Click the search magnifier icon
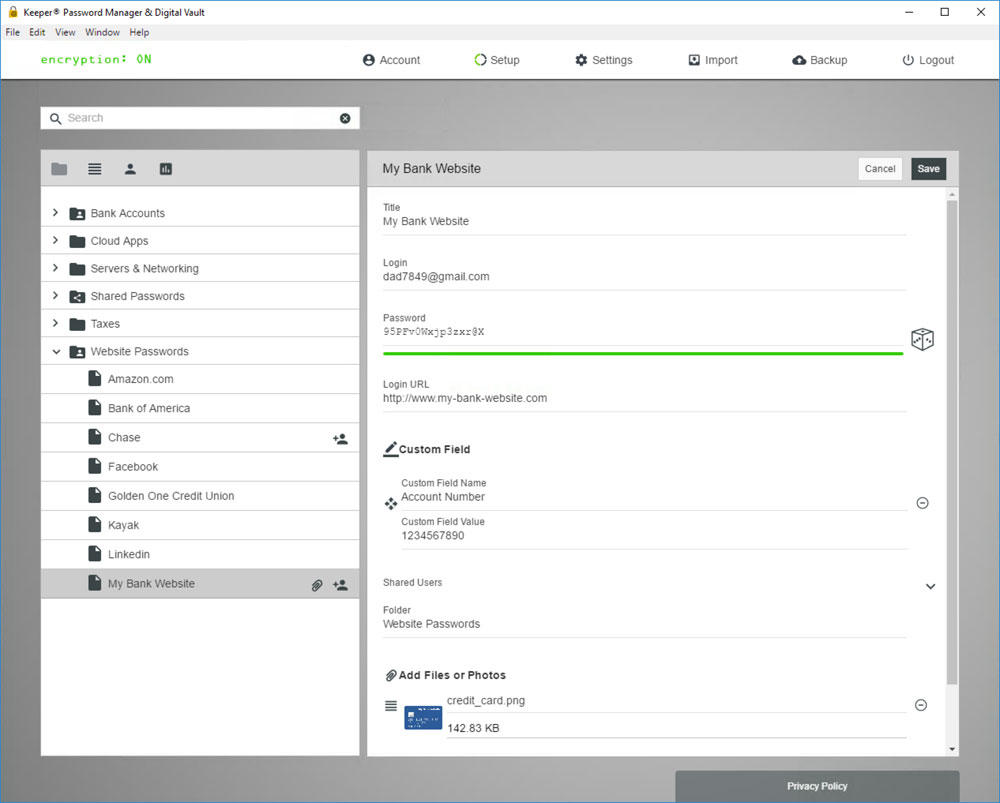 55,119
